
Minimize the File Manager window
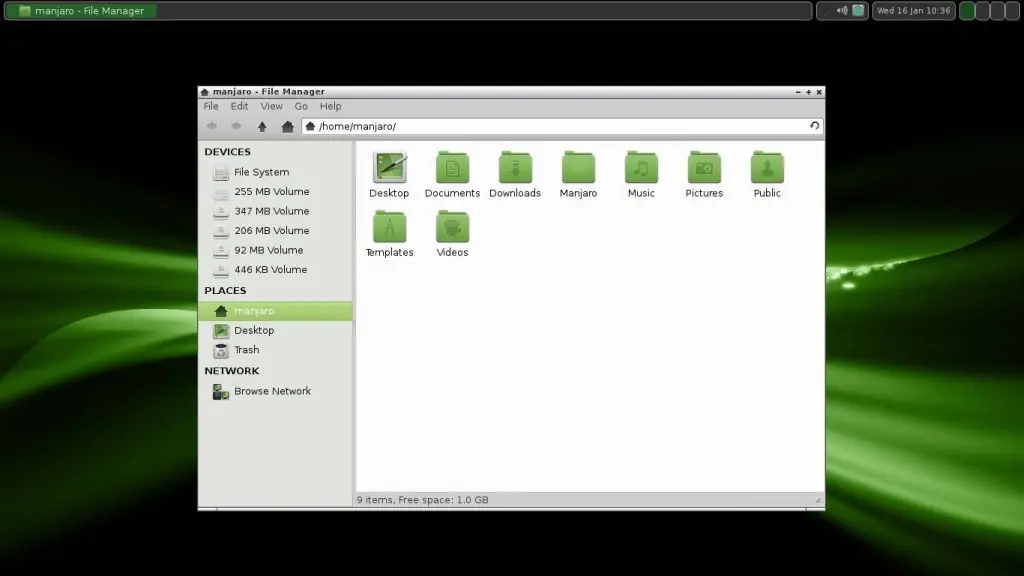click(x=798, y=92)
